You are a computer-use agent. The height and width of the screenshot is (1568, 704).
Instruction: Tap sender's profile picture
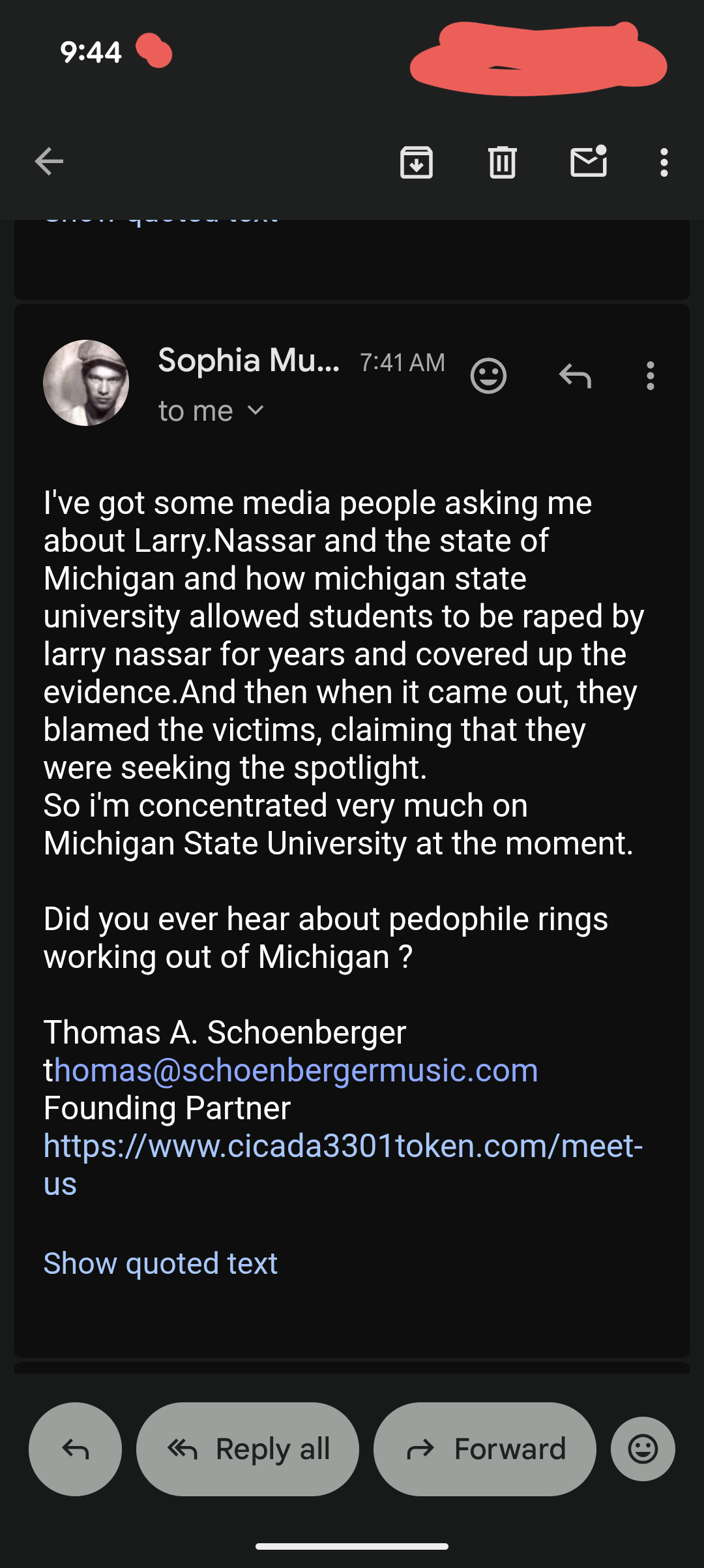point(86,383)
